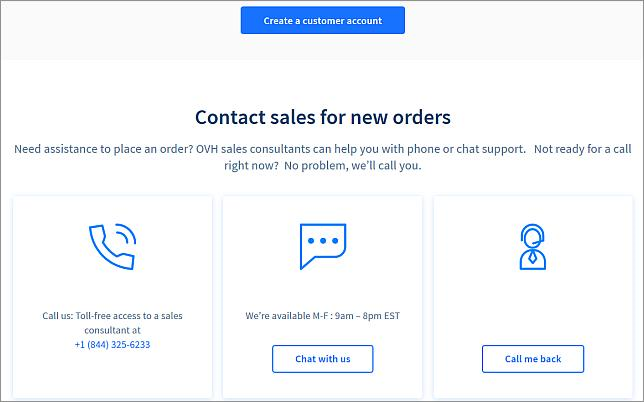Click the 'Not ready for a call' text
Viewport: 644px width, 402px height.
(582, 149)
